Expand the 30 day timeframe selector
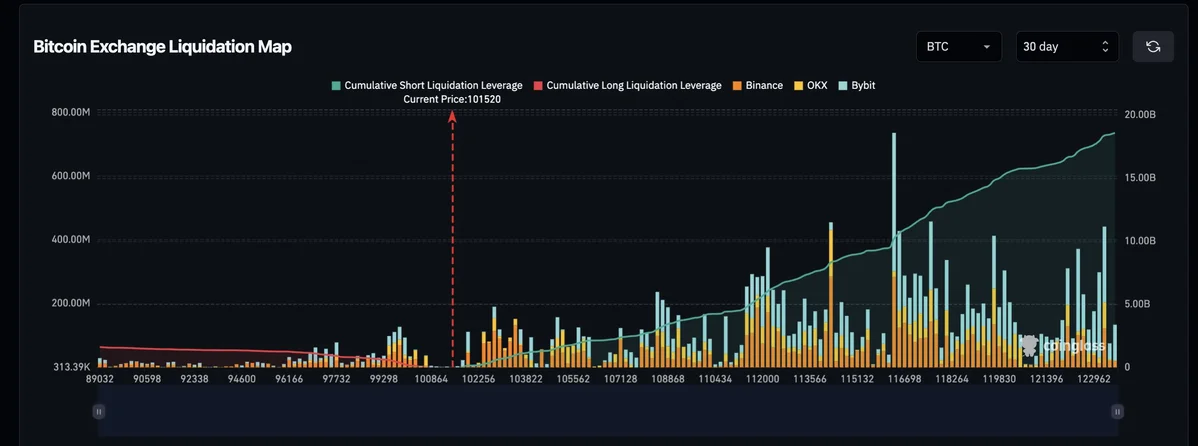The width and height of the screenshot is (1198, 446). [x=1066, y=47]
